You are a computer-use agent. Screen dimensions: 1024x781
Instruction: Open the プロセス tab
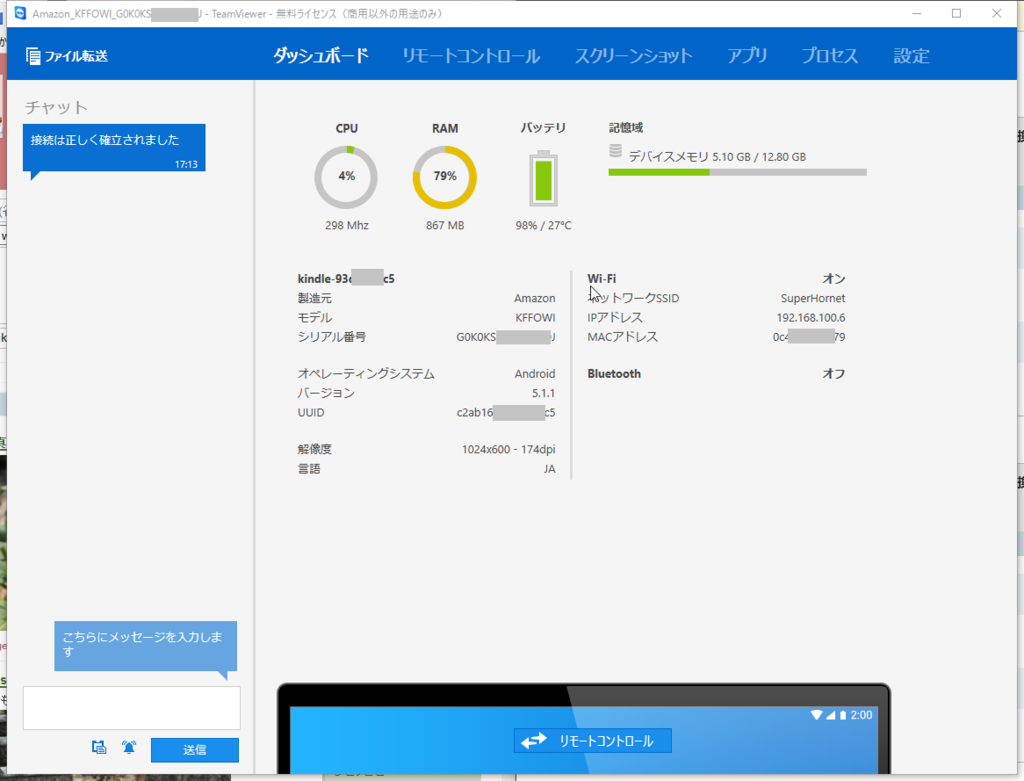click(x=829, y=56)
